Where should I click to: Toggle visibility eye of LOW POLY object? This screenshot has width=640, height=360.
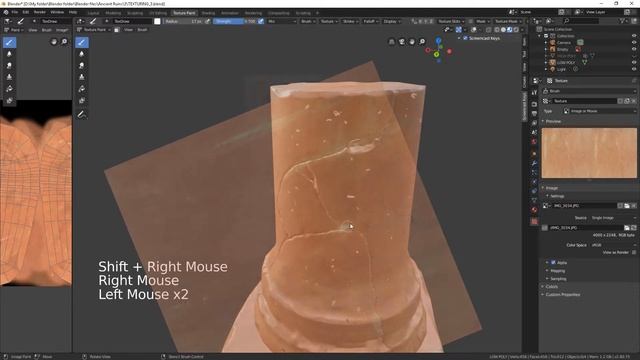[634, 62]
